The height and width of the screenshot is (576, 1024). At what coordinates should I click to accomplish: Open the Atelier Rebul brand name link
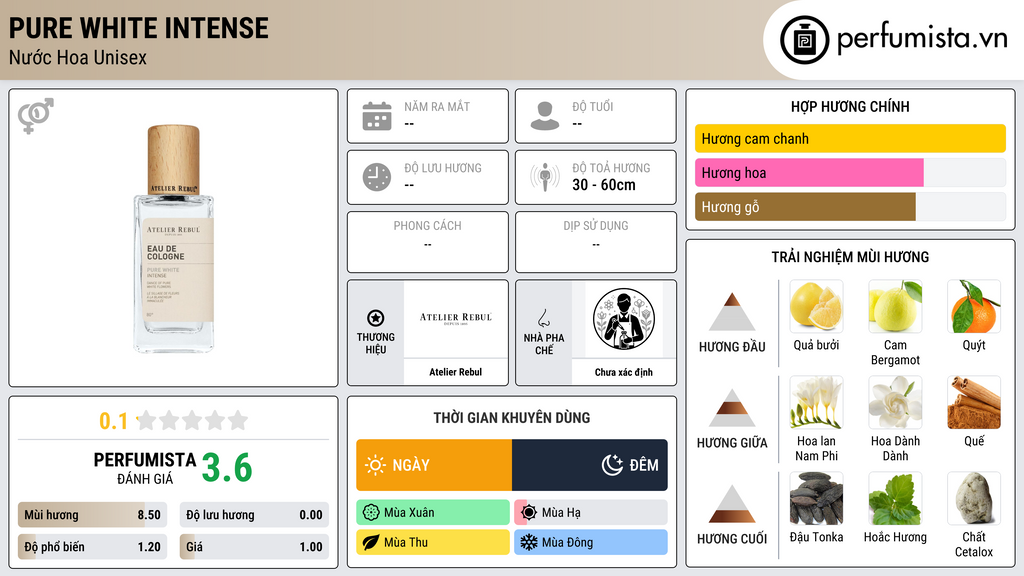coord(456,372)
